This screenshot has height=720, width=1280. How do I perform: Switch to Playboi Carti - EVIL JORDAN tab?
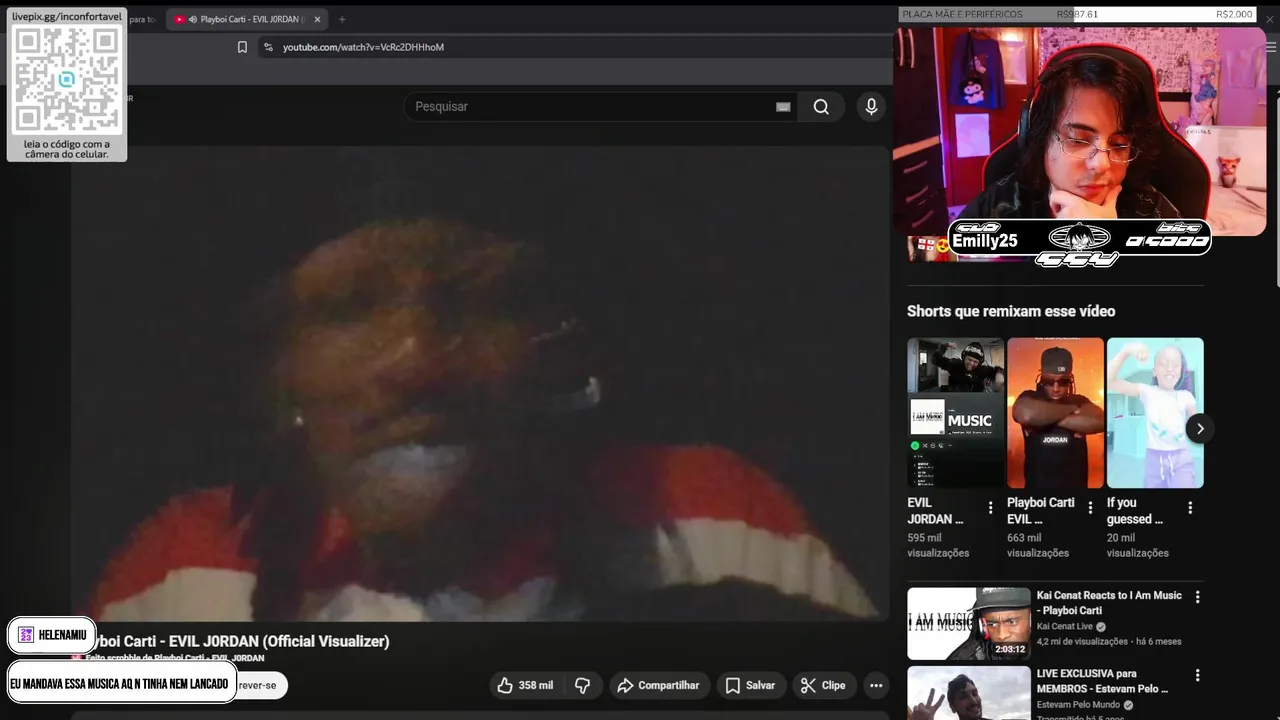tap(247, 19)
